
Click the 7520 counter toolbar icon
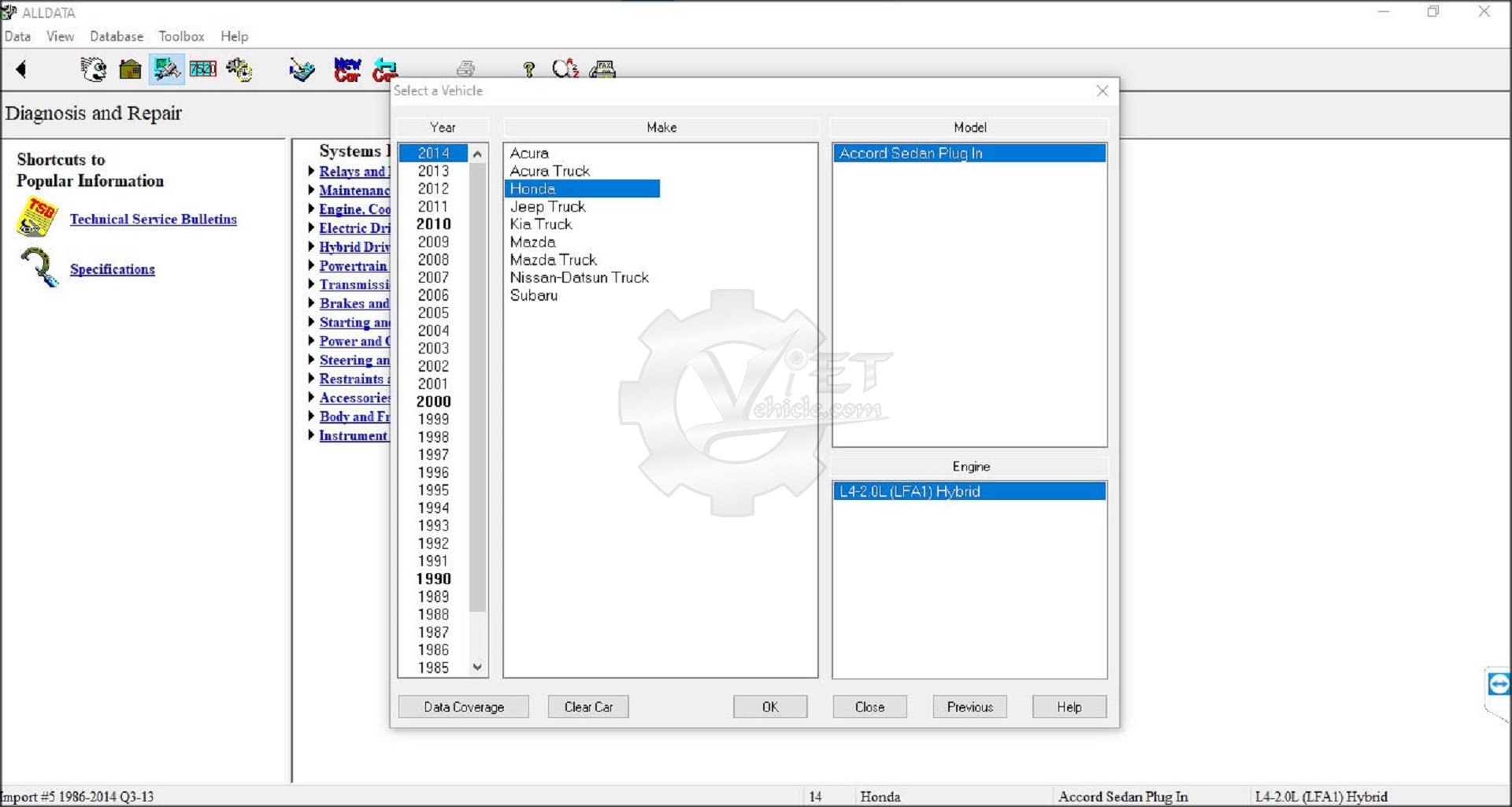click(203, 69)
